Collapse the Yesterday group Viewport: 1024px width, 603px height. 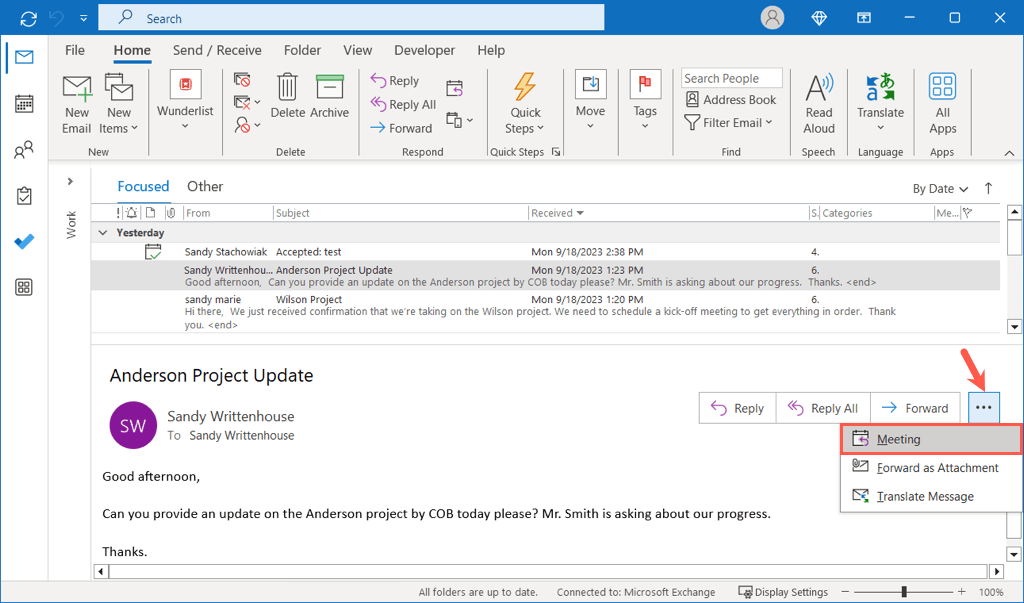pyautogui.click(x=103, y=233)
